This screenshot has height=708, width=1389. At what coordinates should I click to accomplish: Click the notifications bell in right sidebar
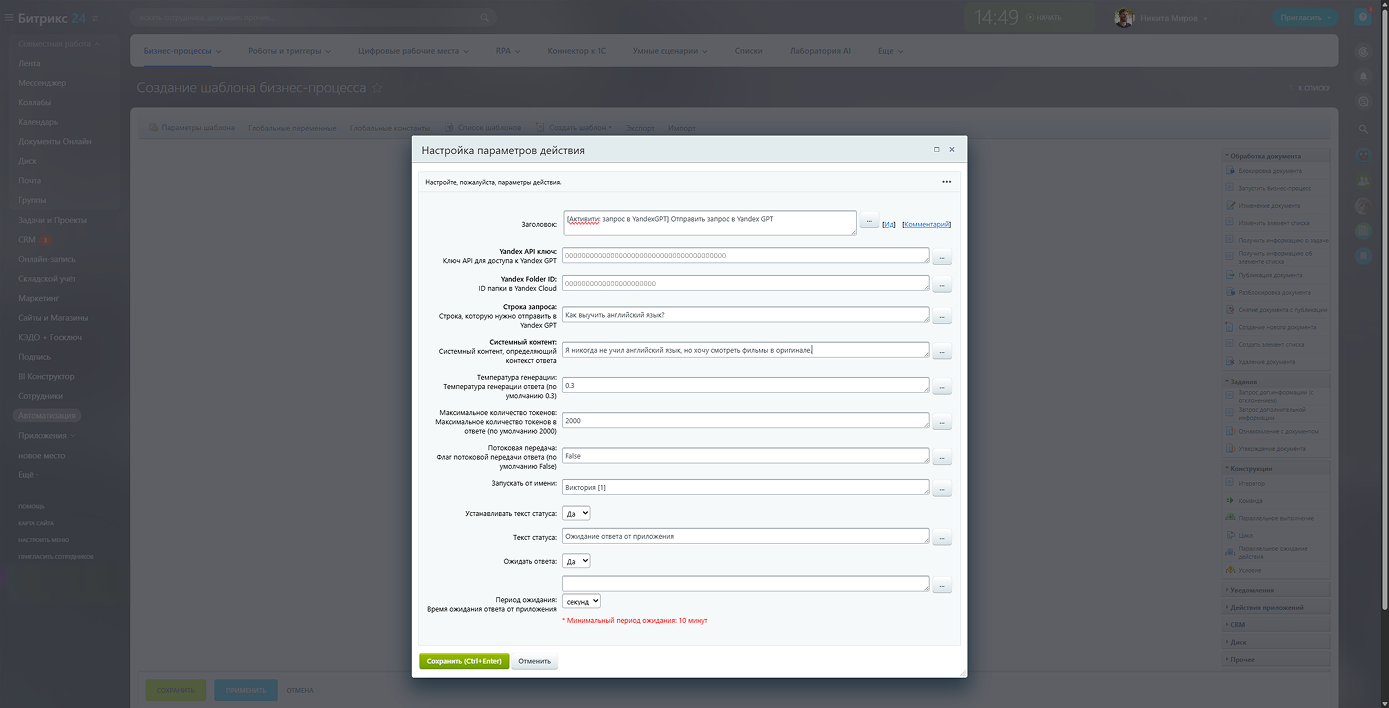1363,76
